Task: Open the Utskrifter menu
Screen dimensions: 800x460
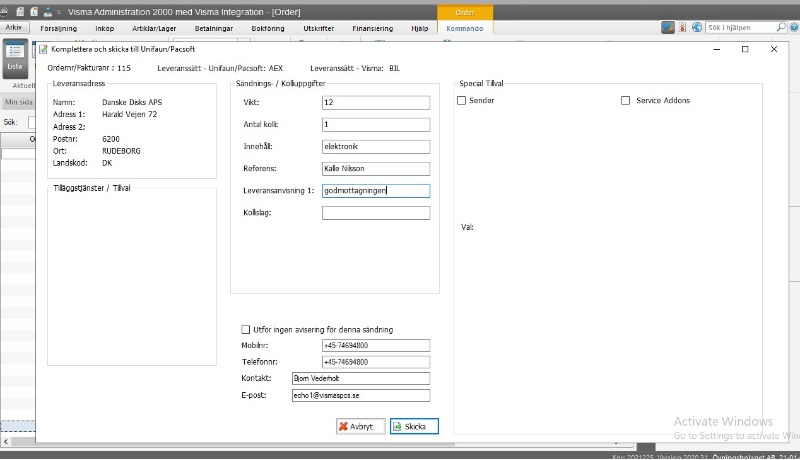Action: click(319, 29)
